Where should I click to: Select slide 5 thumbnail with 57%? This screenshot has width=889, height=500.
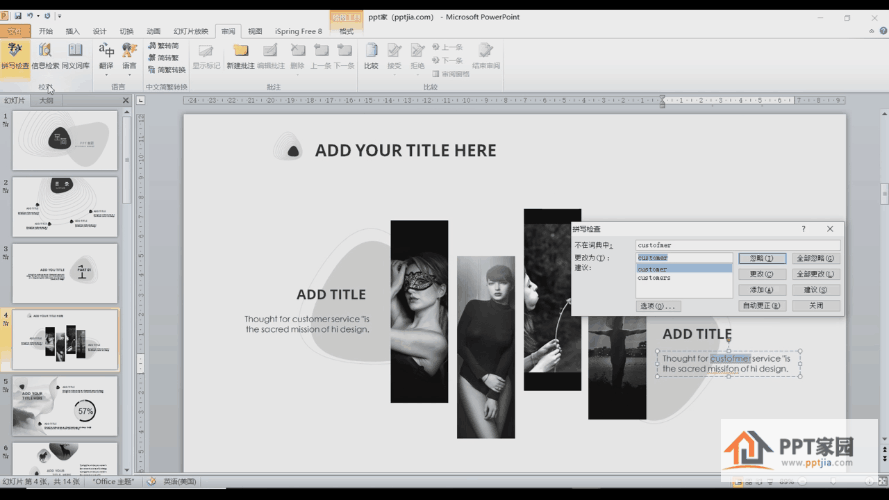65,406
